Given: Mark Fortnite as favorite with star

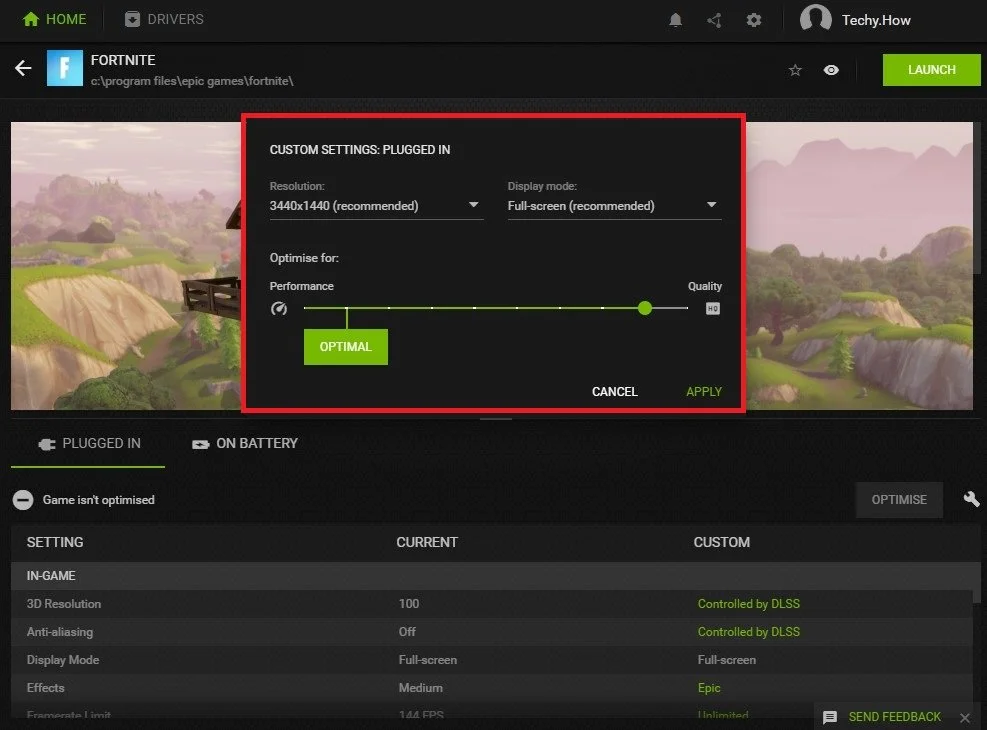Looking at the screenshot, I should pos(795,70).
